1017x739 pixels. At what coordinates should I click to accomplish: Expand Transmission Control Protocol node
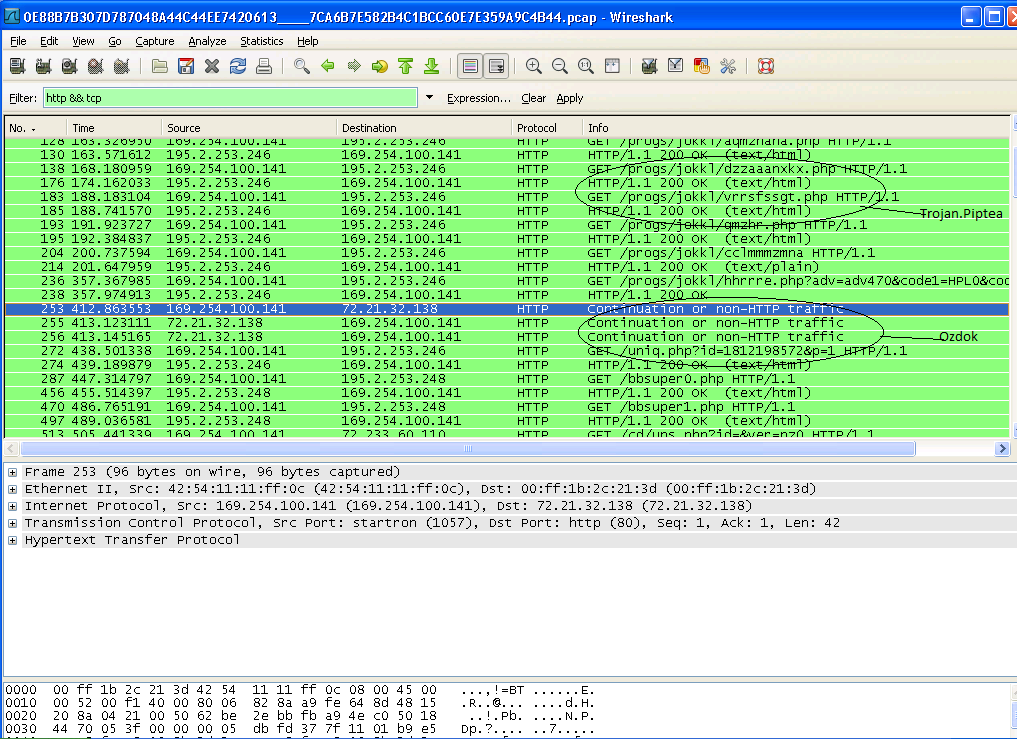(x=12, y=523)
